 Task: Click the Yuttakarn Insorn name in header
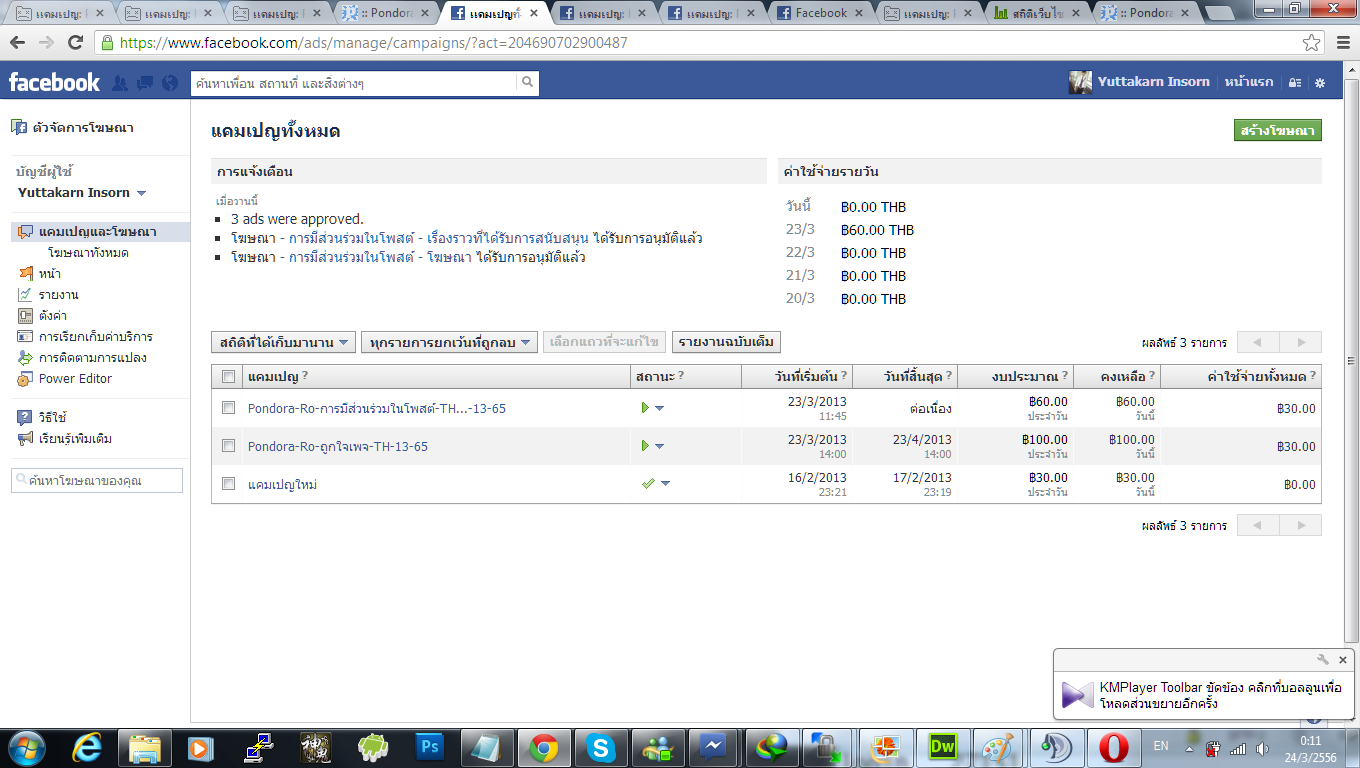click(x=1154, y=82)
